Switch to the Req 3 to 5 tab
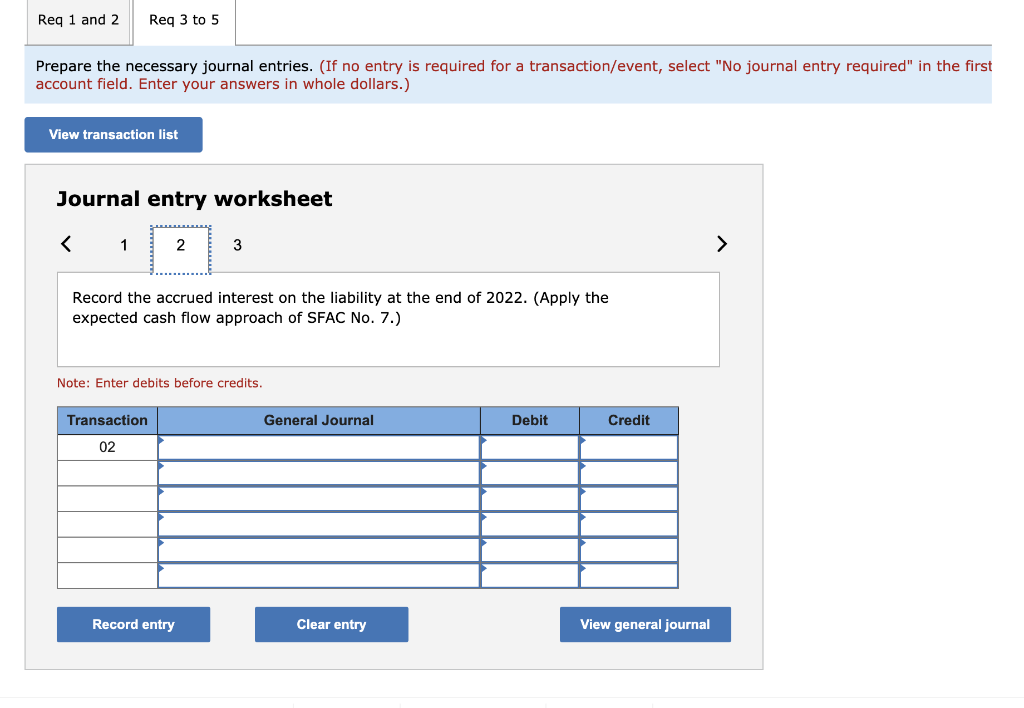The width and height of the screenshot is (1024, 708). point(183,19)
